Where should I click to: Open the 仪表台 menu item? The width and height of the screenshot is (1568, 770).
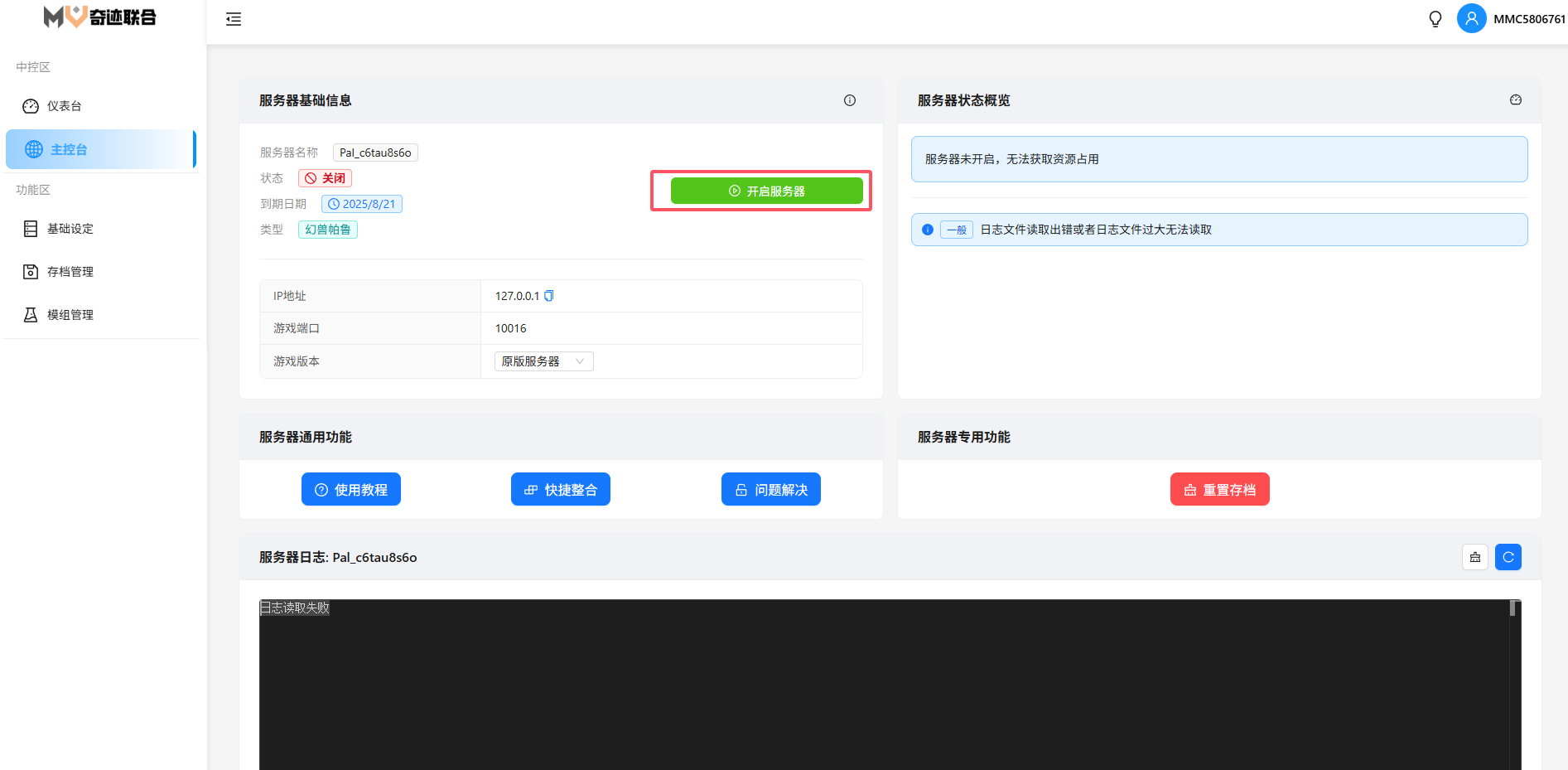(65, 106)
